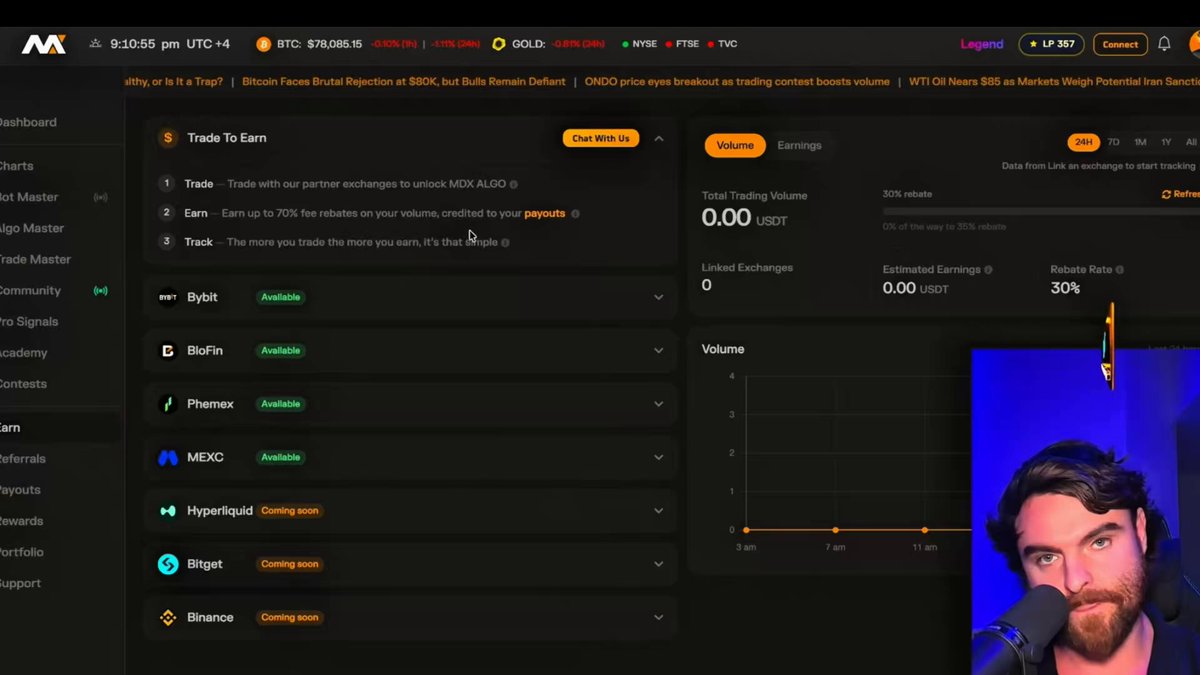The height and width of the screenshot is (675, 1200).
Task: Collapse the Trade To Earn section
Action: click(658, 138)
